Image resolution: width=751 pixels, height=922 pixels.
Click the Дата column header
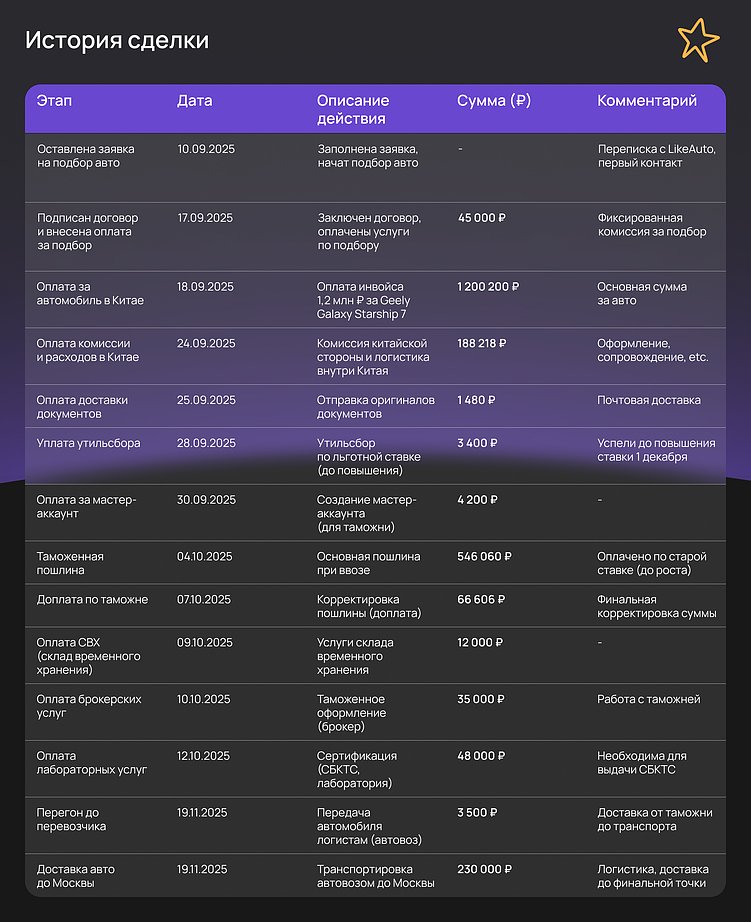click(x=194, y=101)
